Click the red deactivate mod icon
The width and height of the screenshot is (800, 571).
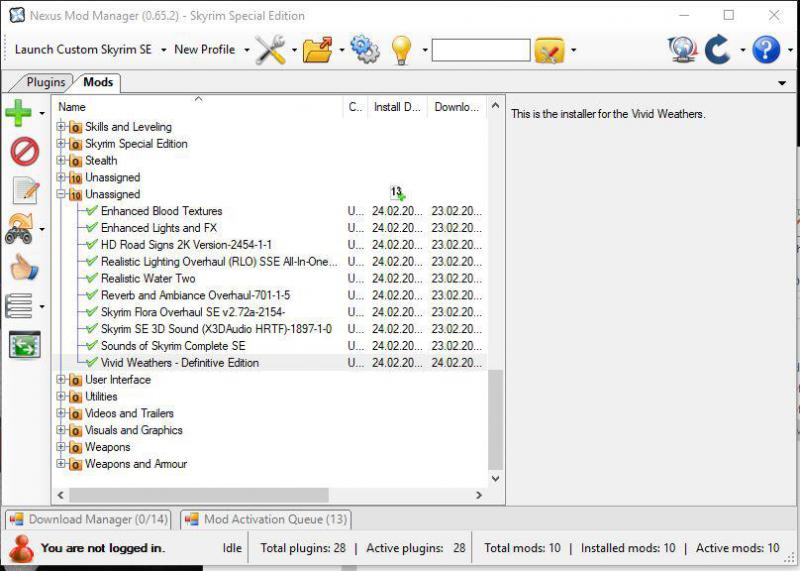point(24,151)
